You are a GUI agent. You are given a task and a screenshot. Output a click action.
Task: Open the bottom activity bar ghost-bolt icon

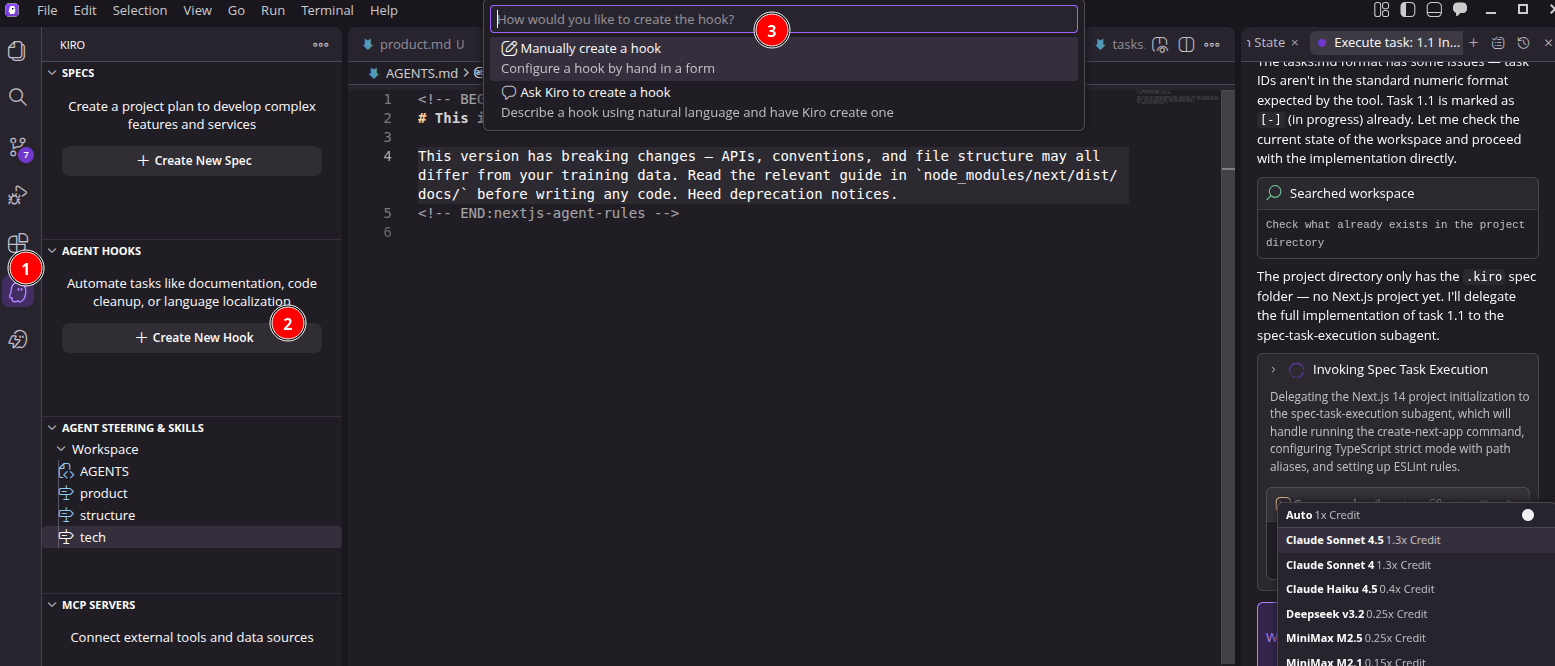click(17, 340)
